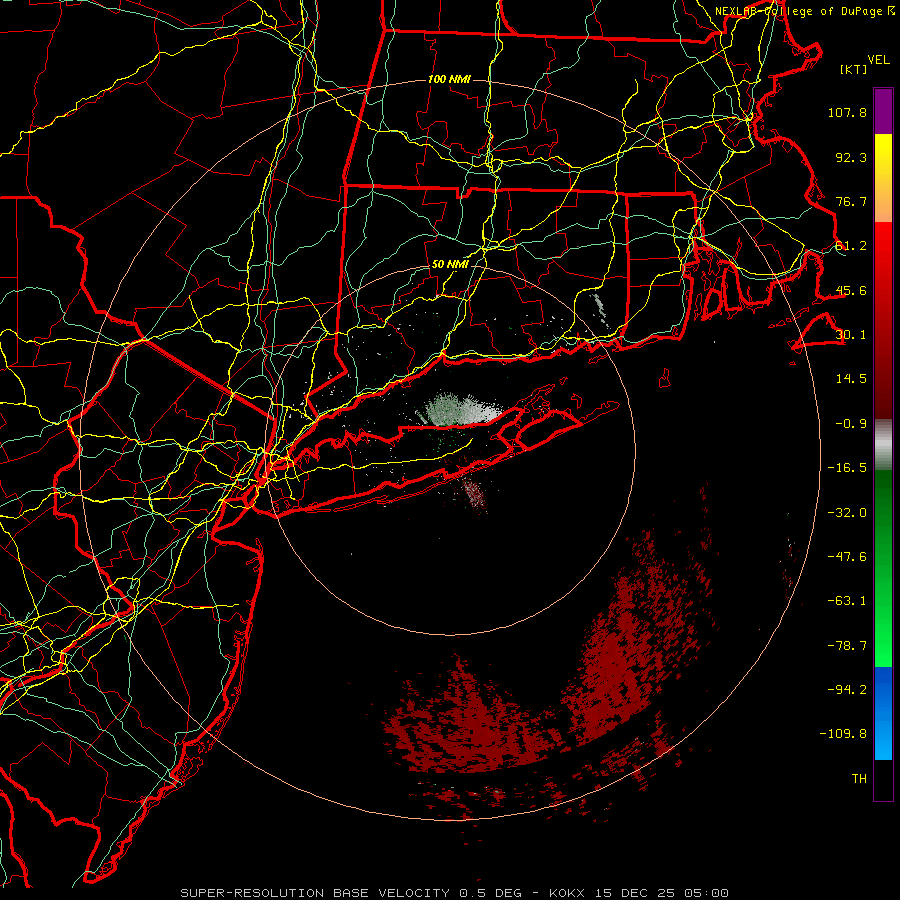Click the 92.3 velocity scale value
This screenshot has height=900, width=900.
[851, 157]
